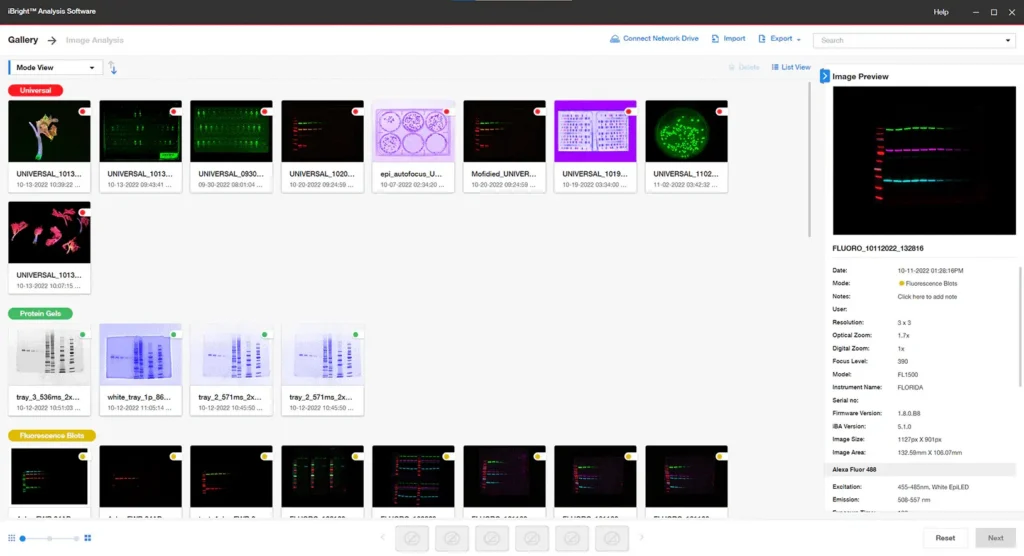Click the small grid thumbnail size icon
Image resolution: width=1024 pixels, height=556 pixels.
coord(12,538)
